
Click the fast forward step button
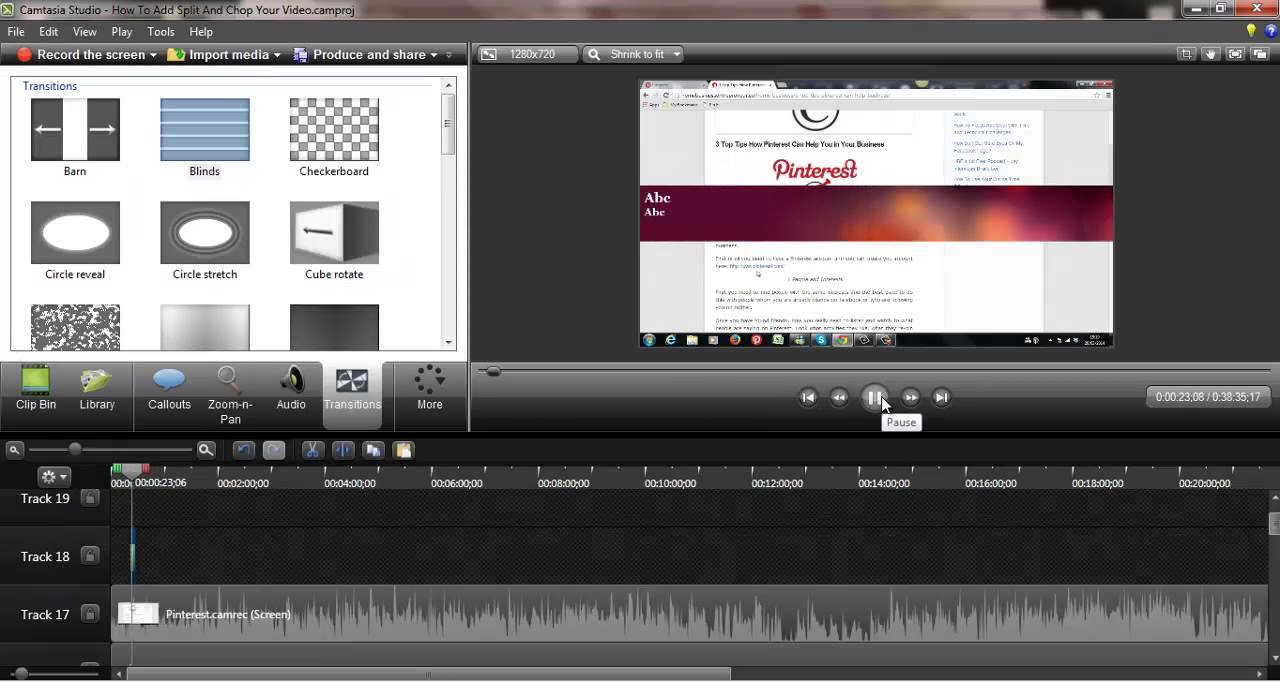click(911, 398)
